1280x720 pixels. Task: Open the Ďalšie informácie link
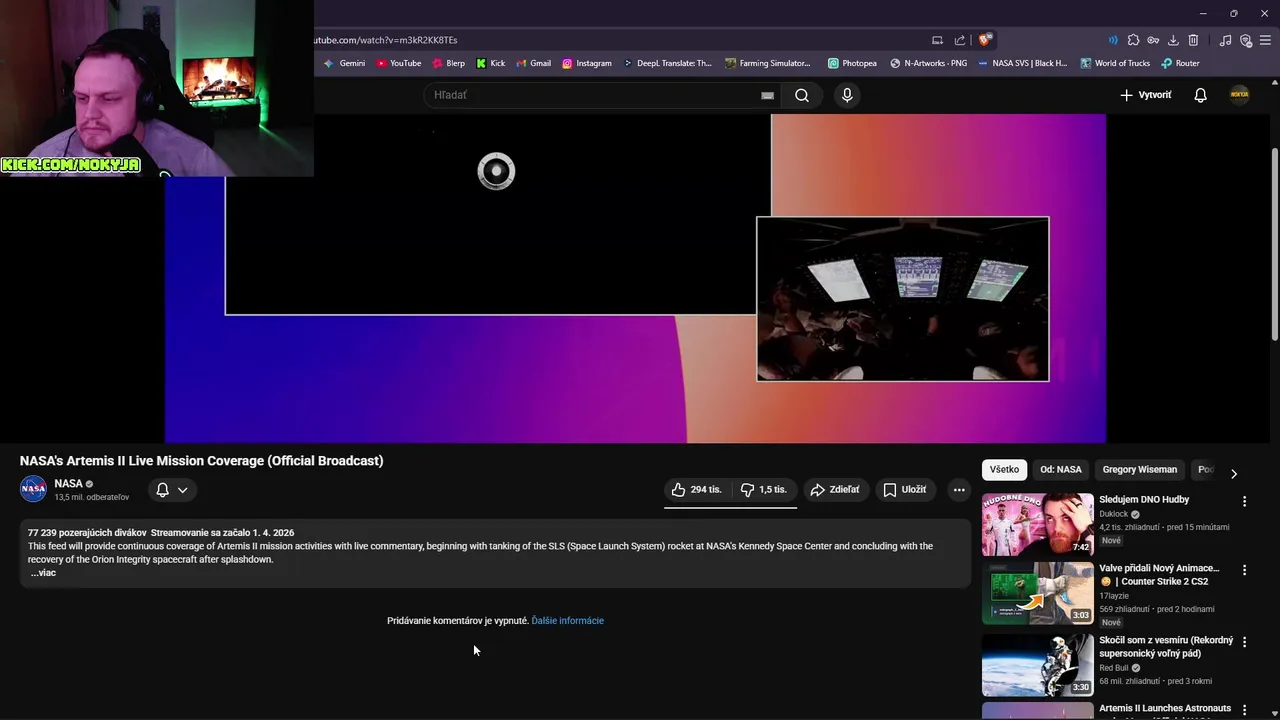point(568,621)
